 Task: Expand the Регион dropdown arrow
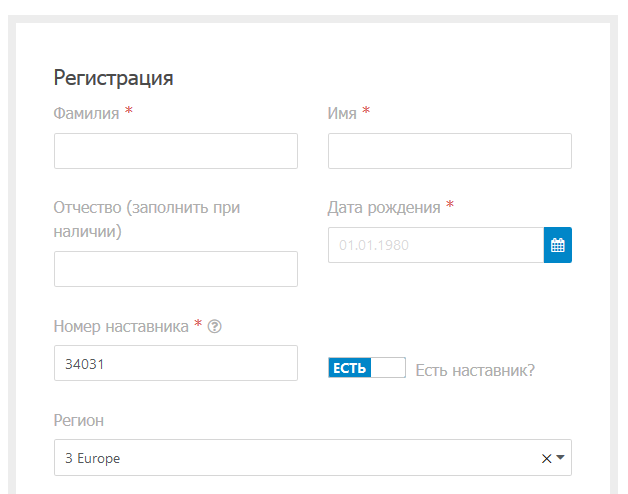pos(561,458)
